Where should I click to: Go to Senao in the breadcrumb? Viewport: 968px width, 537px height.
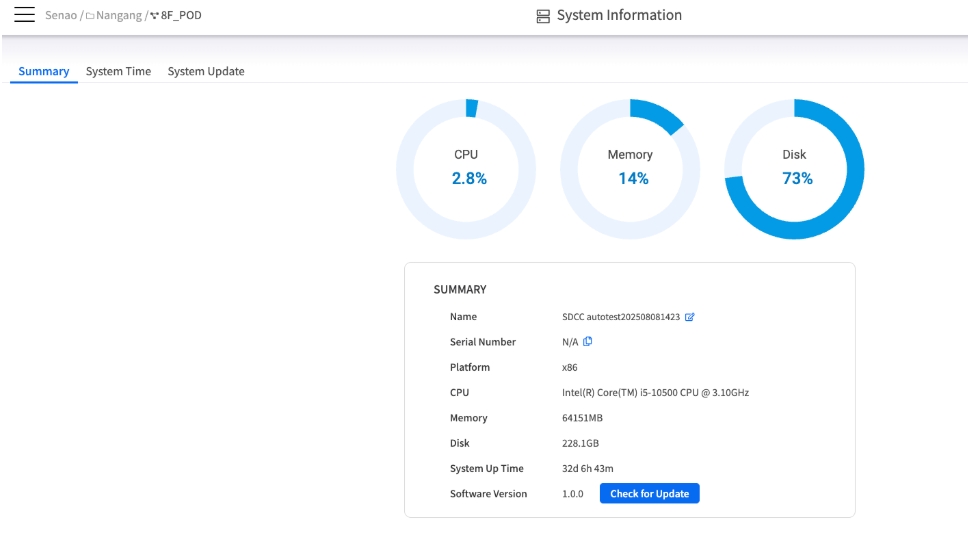tap(61, 16)
